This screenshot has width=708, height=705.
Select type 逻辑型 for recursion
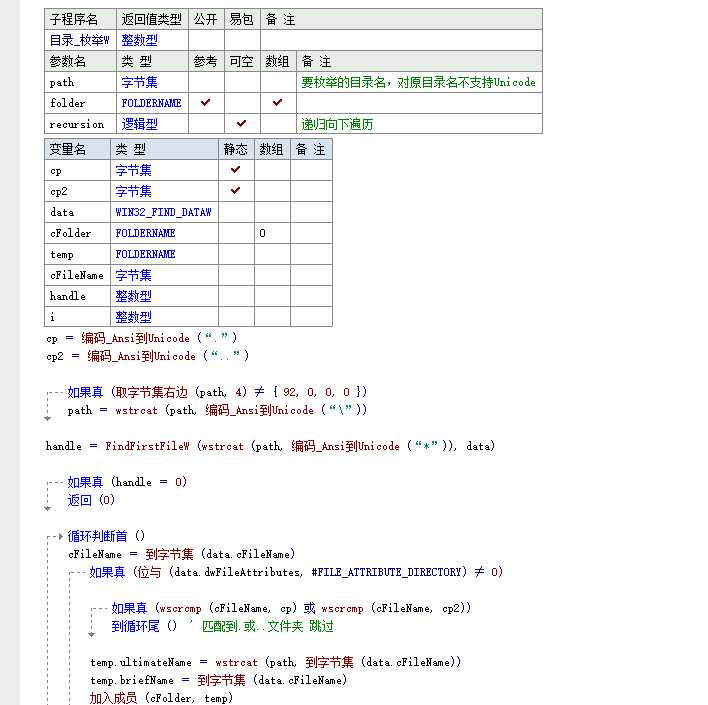coord(140,124)
